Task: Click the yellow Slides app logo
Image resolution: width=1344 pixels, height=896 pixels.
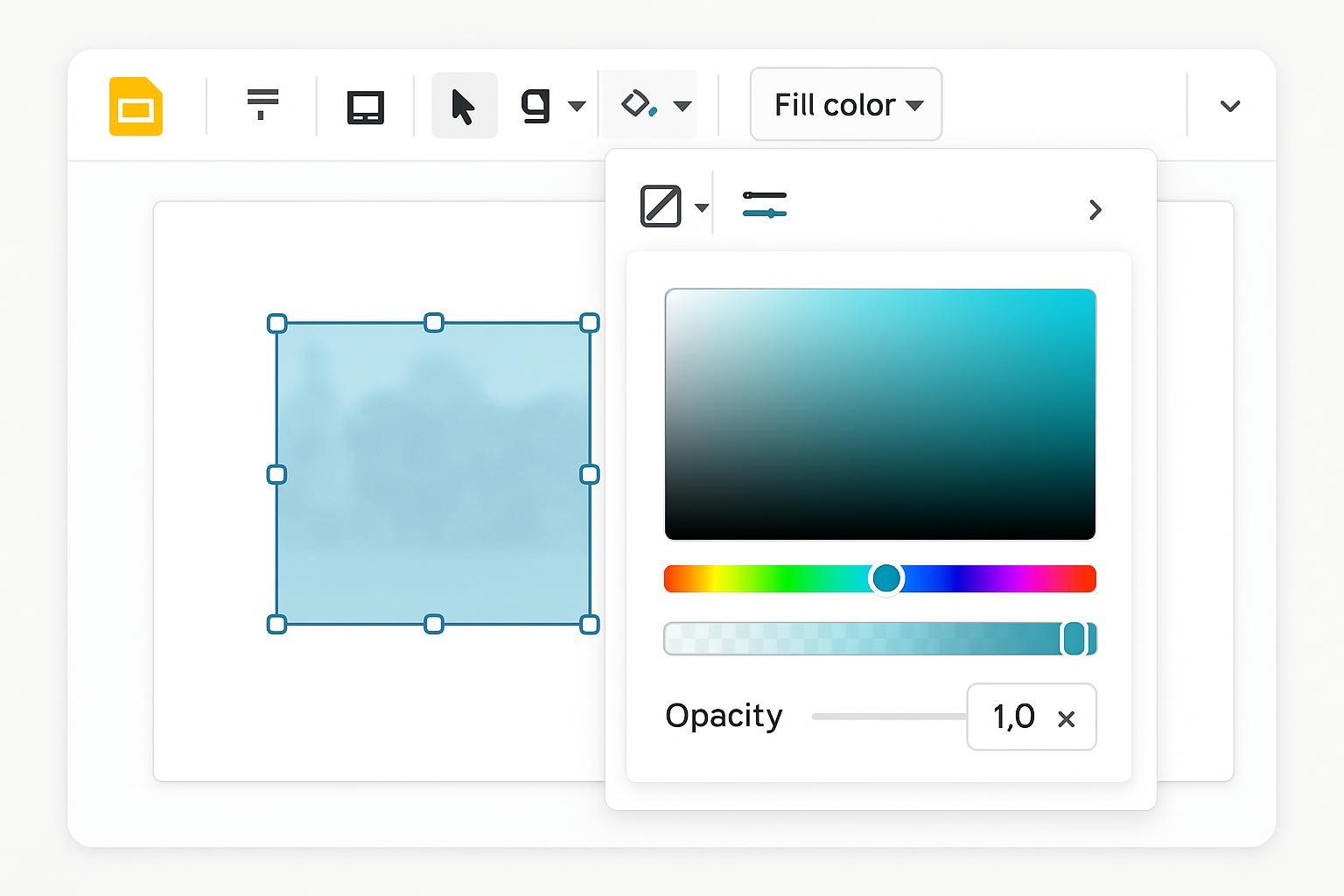Action: [136, 107]
